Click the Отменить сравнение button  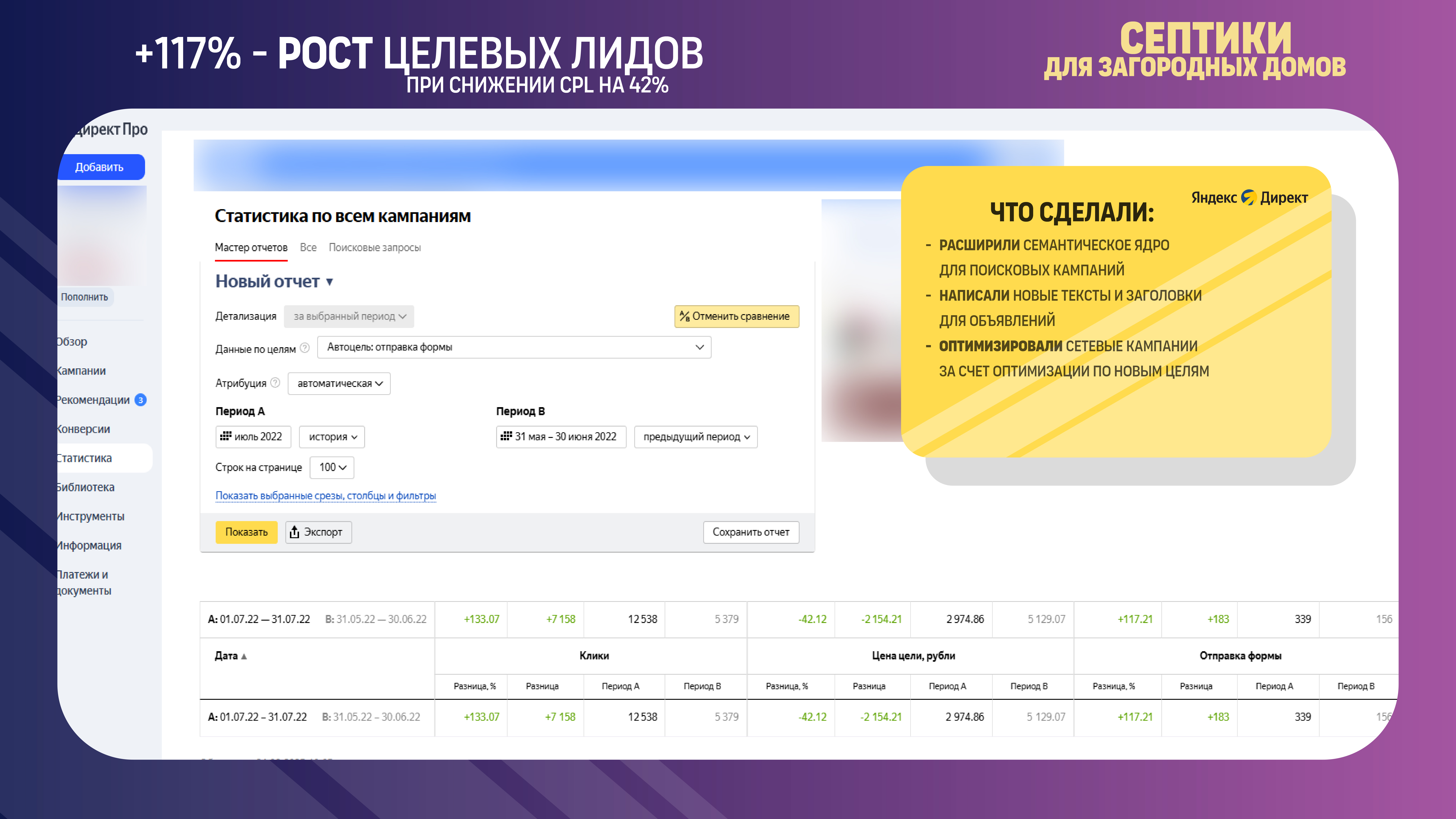(737, 316)
